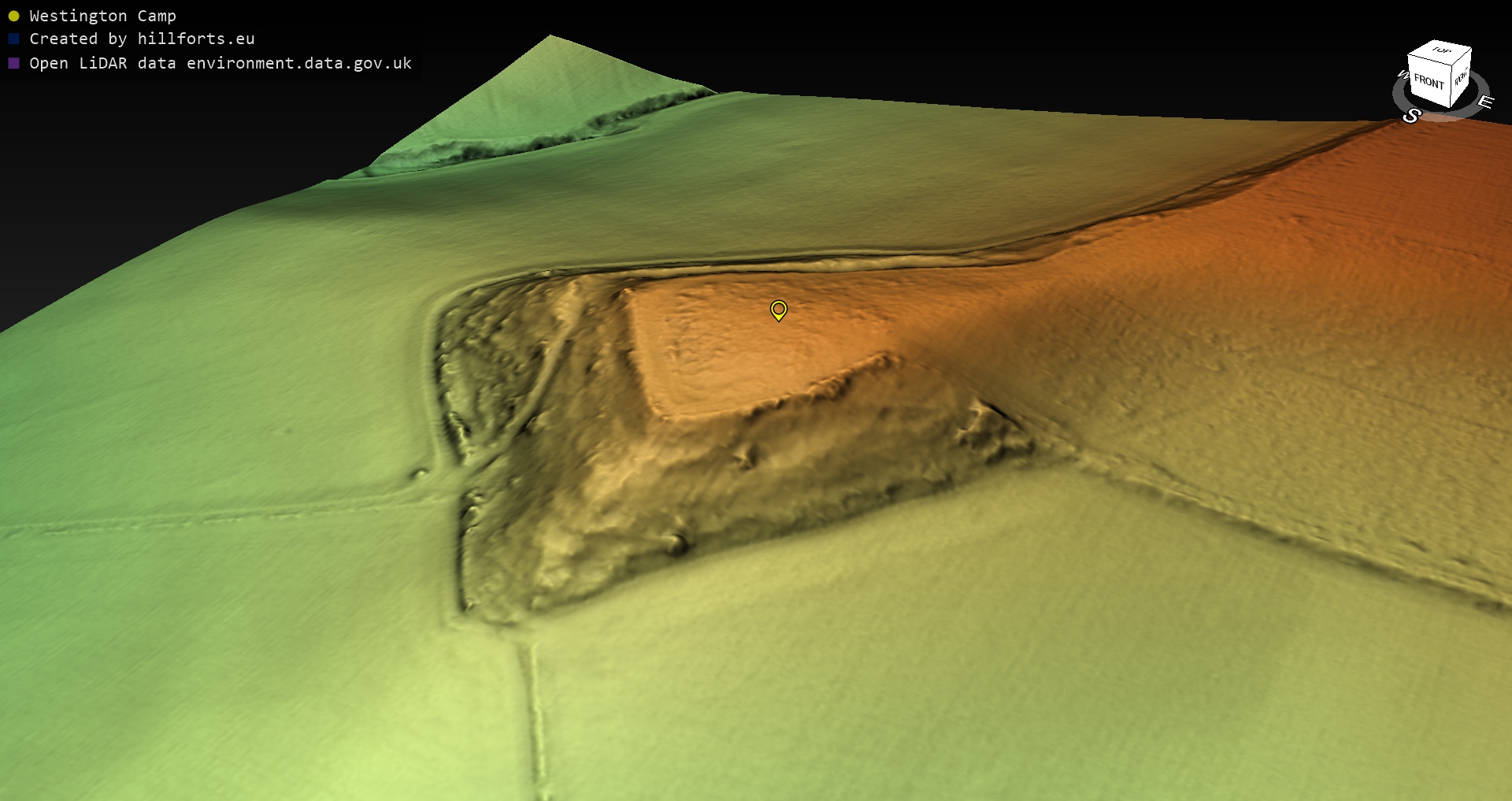Click the dark blue square legend marker
Image resolution: width=1512 pixels, height=801 pixels.
13,39
